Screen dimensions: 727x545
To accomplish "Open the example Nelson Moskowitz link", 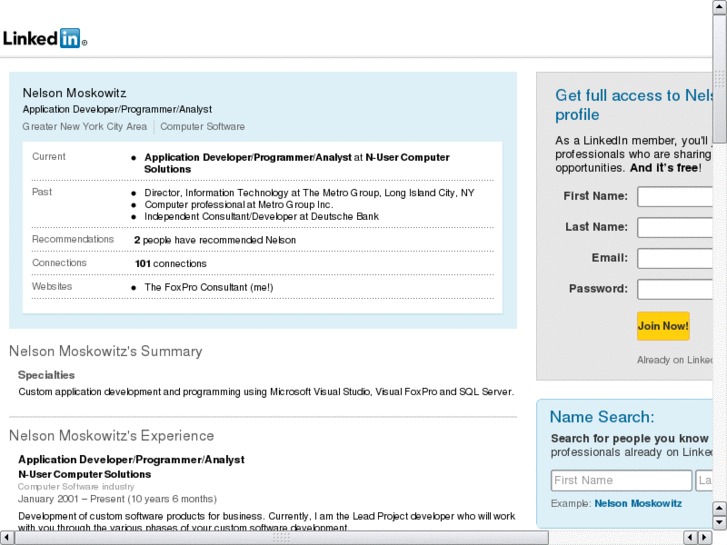I will (x=638, y=504).
